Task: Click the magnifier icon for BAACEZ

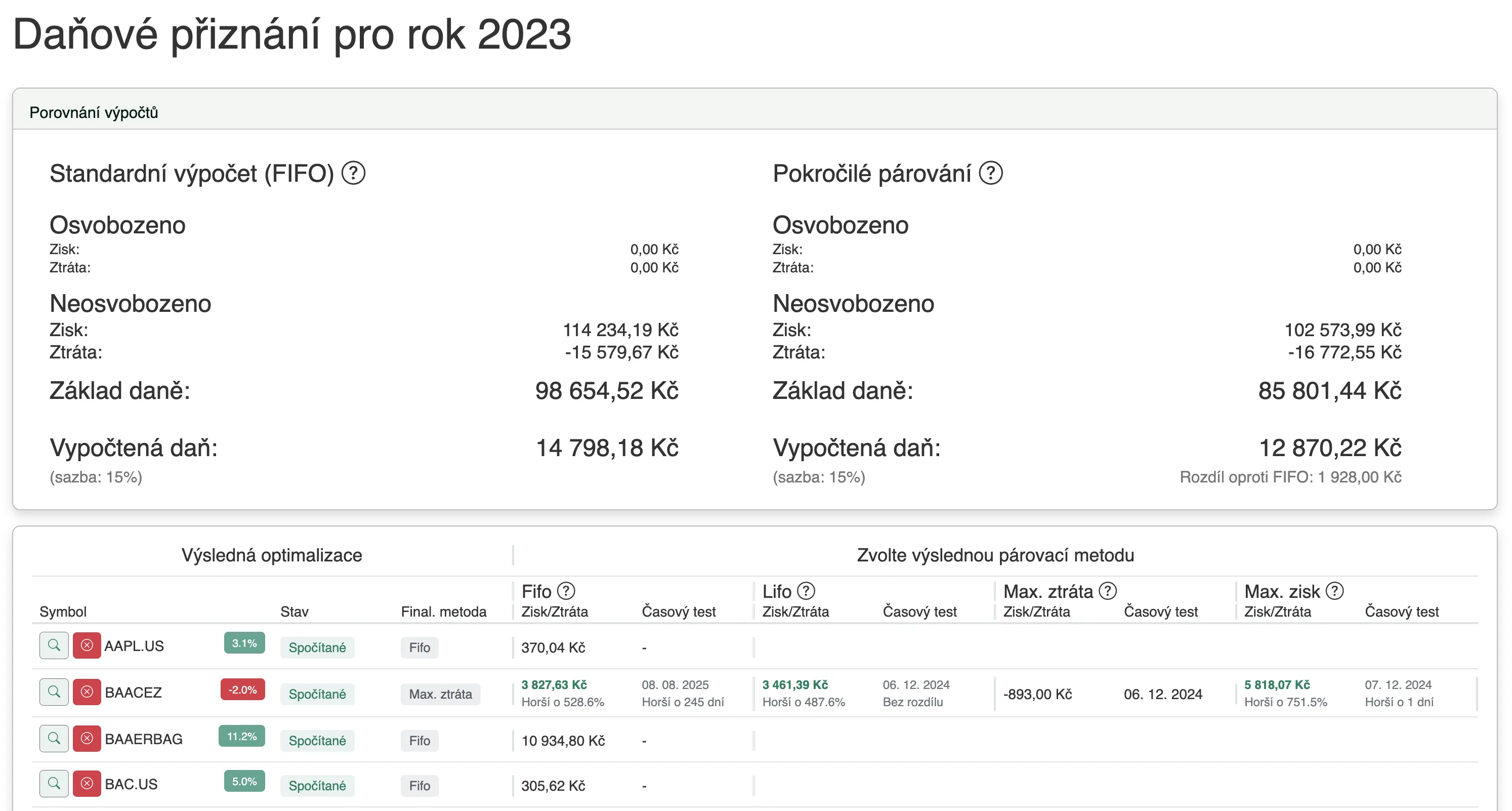Action: point(54,692)
